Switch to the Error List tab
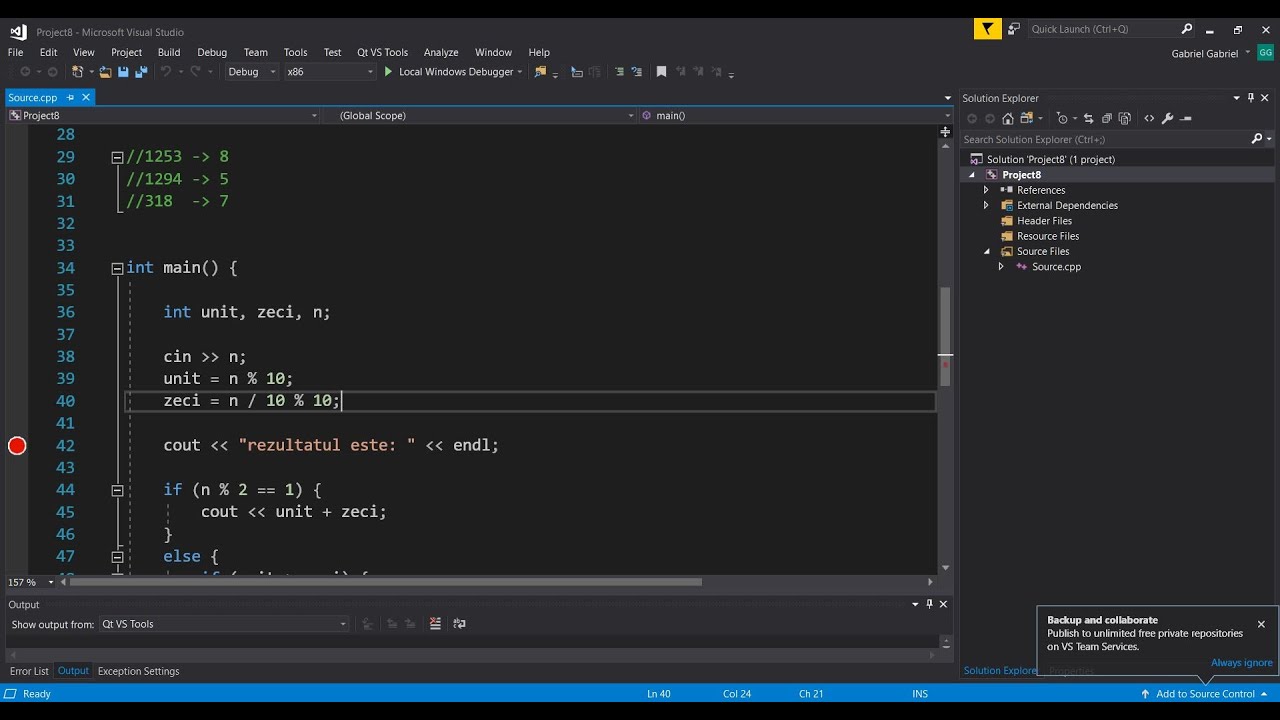Screen dimensions: 1280x720 tap(29, 671)
